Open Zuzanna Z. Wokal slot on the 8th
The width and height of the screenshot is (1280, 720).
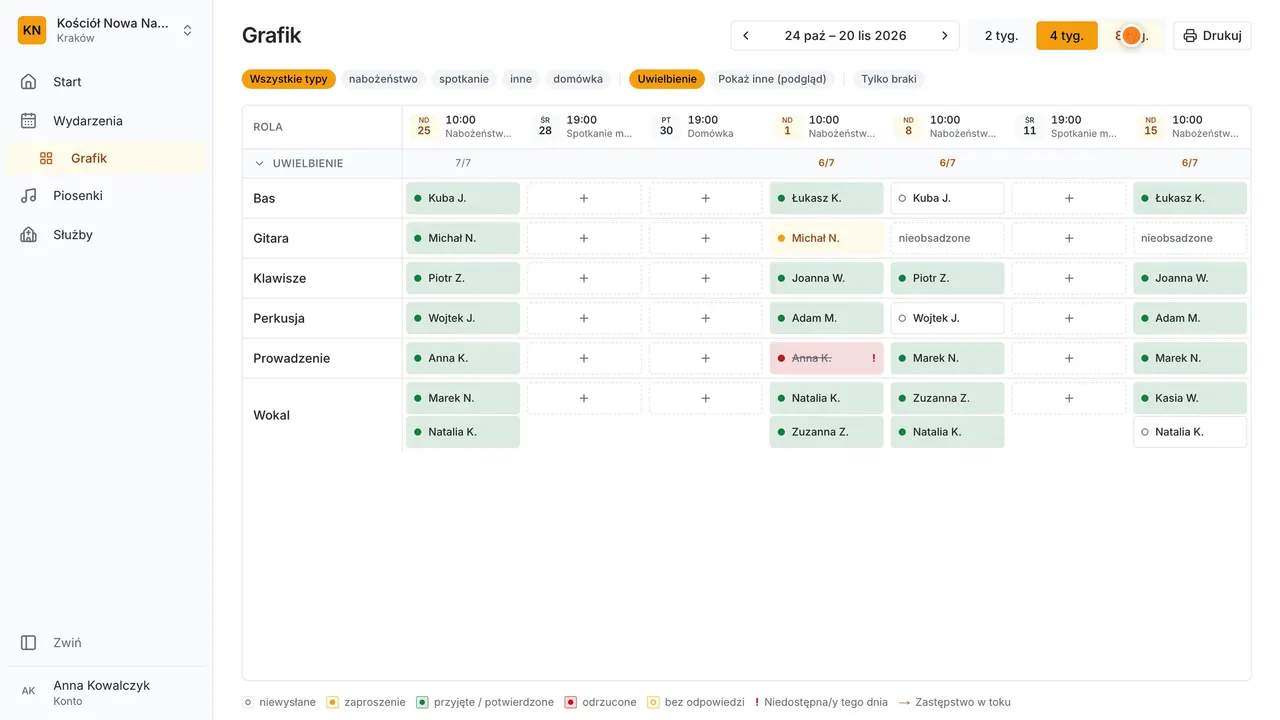click(x=947, y=398)
